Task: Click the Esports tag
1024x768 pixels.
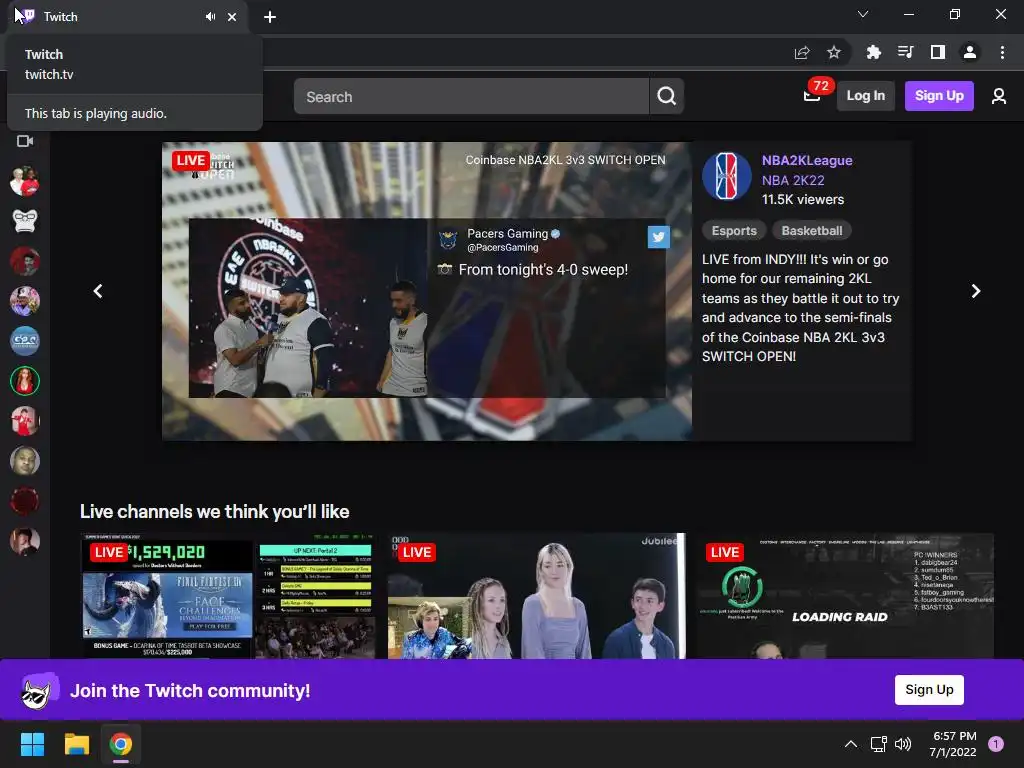Action: coord(733,231)
